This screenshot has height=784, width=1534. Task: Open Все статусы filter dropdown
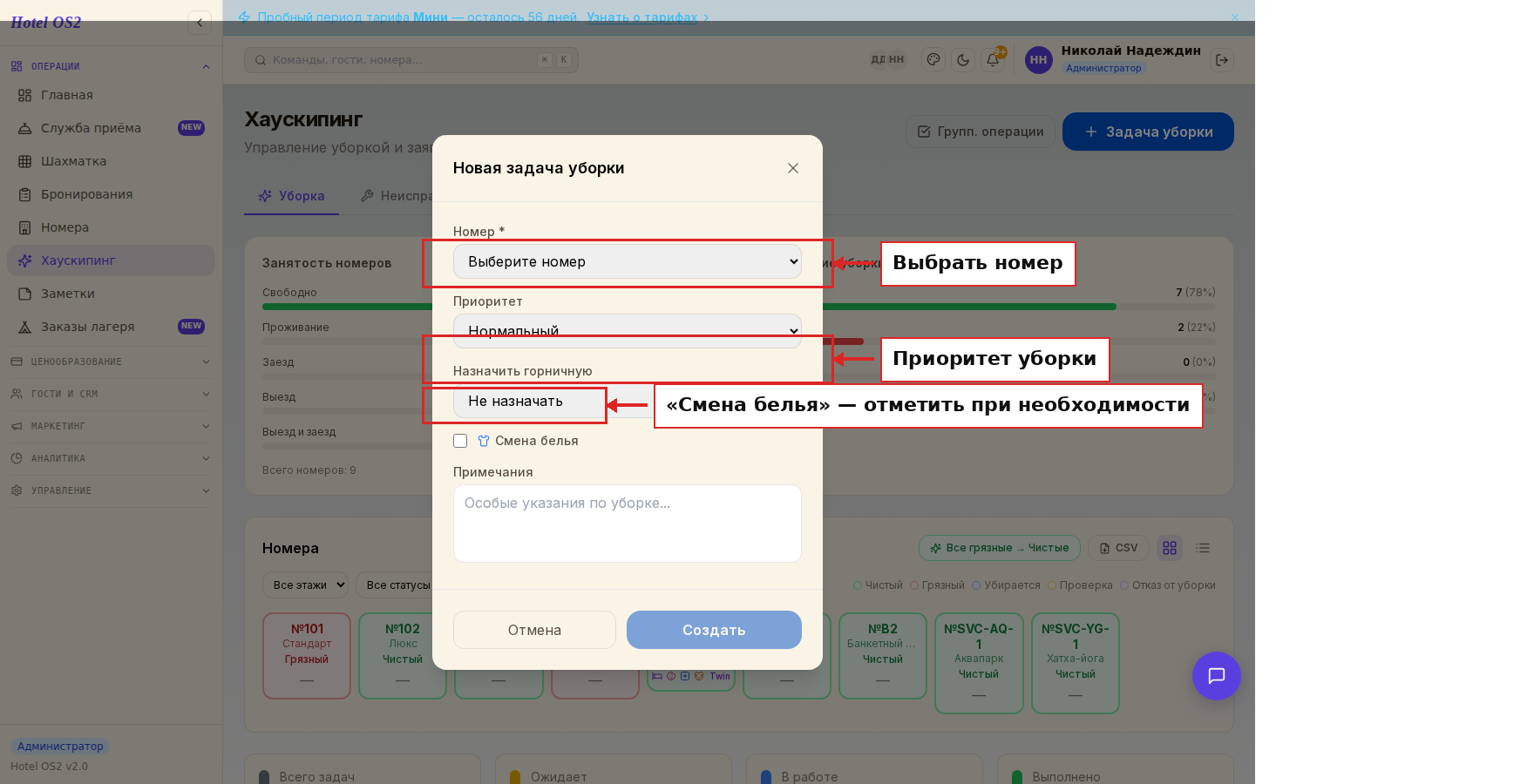tap(395, 585)
